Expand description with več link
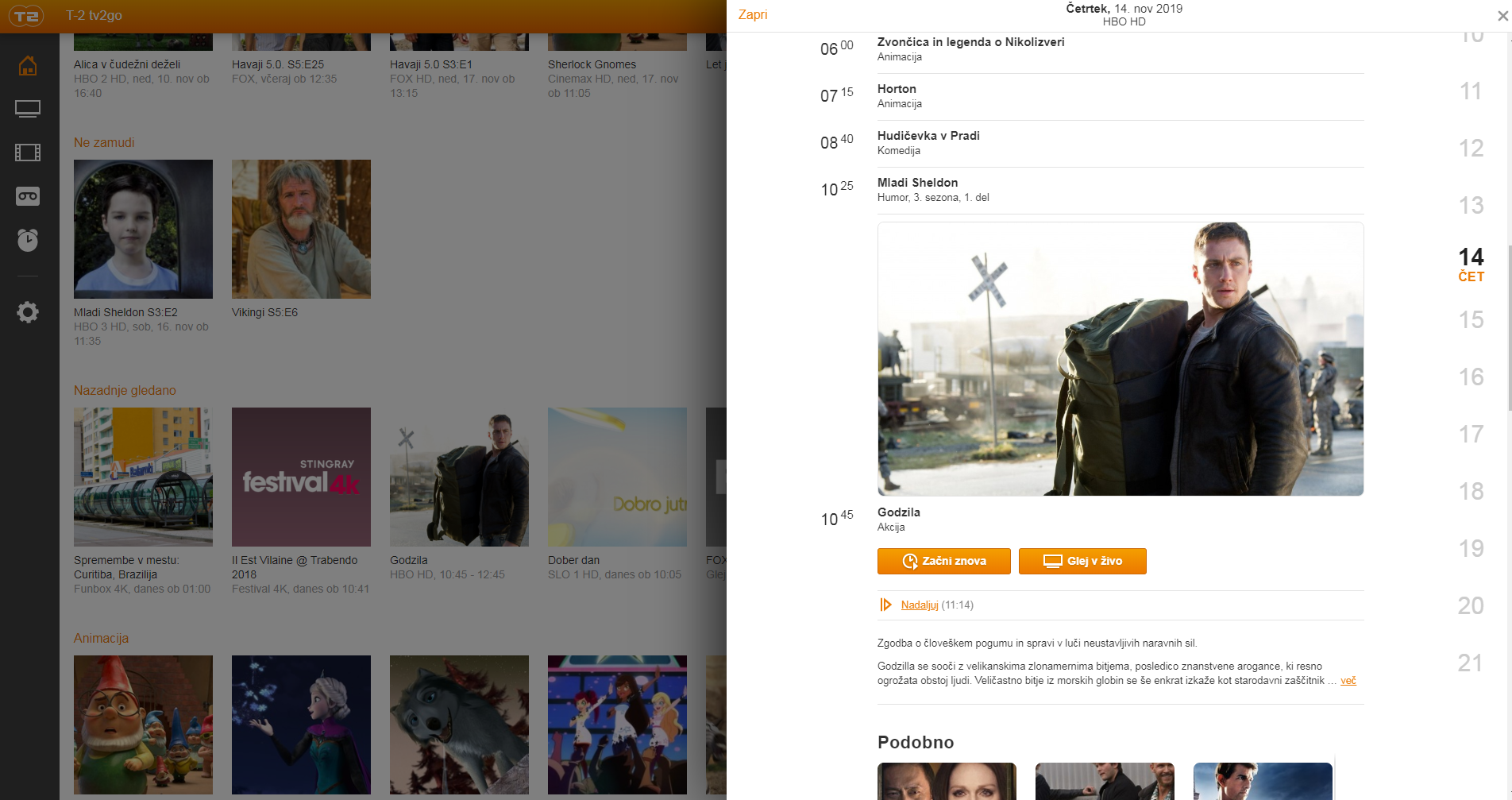 1348,681
